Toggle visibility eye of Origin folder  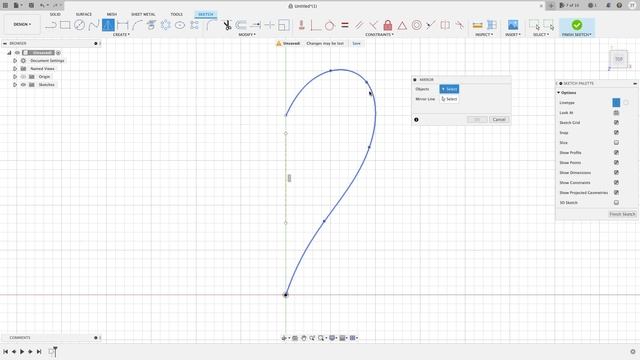[x=23, y=77]
